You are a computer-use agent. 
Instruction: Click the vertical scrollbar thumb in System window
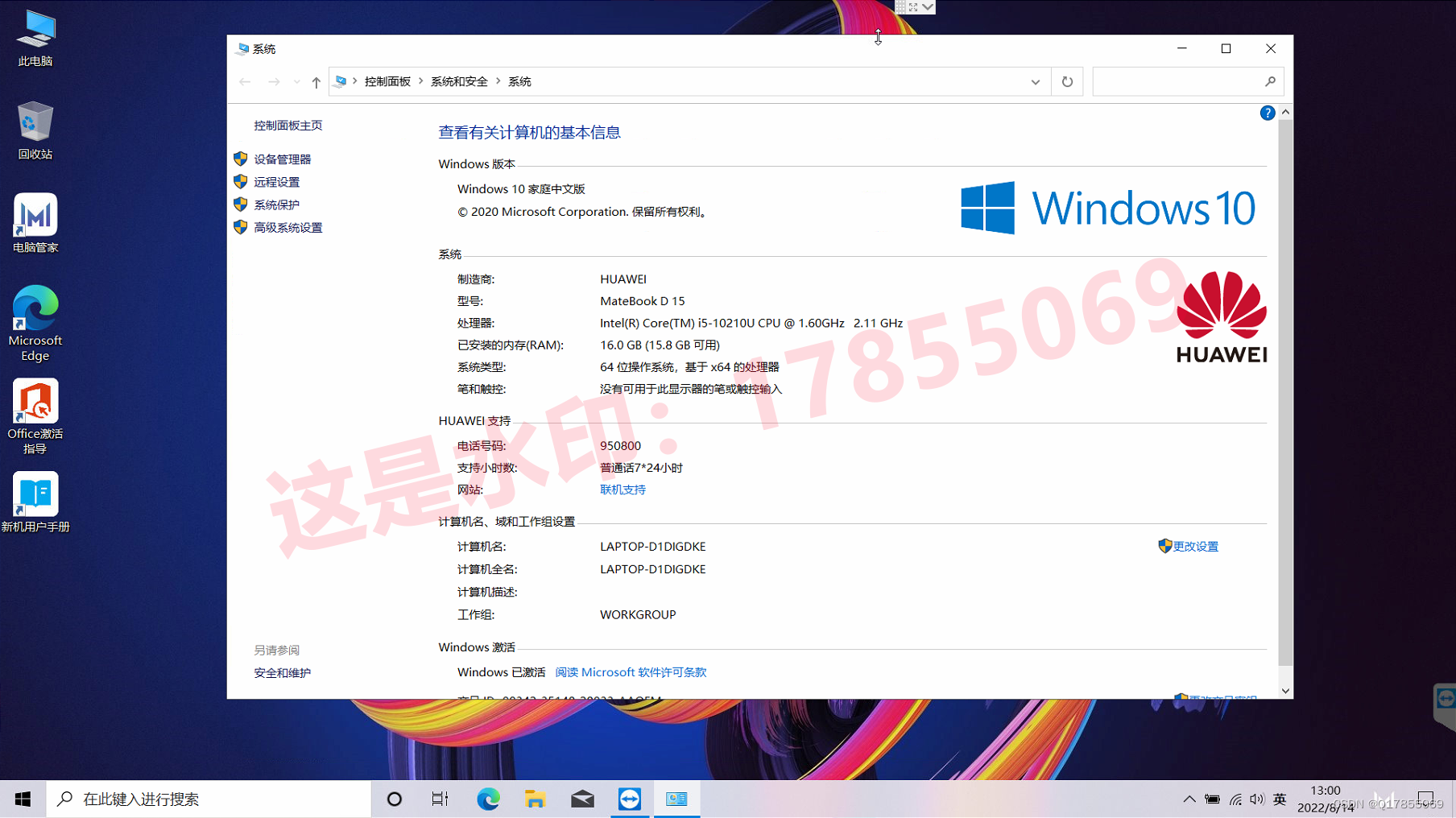pyautogui.click(x=1285, y=392)
